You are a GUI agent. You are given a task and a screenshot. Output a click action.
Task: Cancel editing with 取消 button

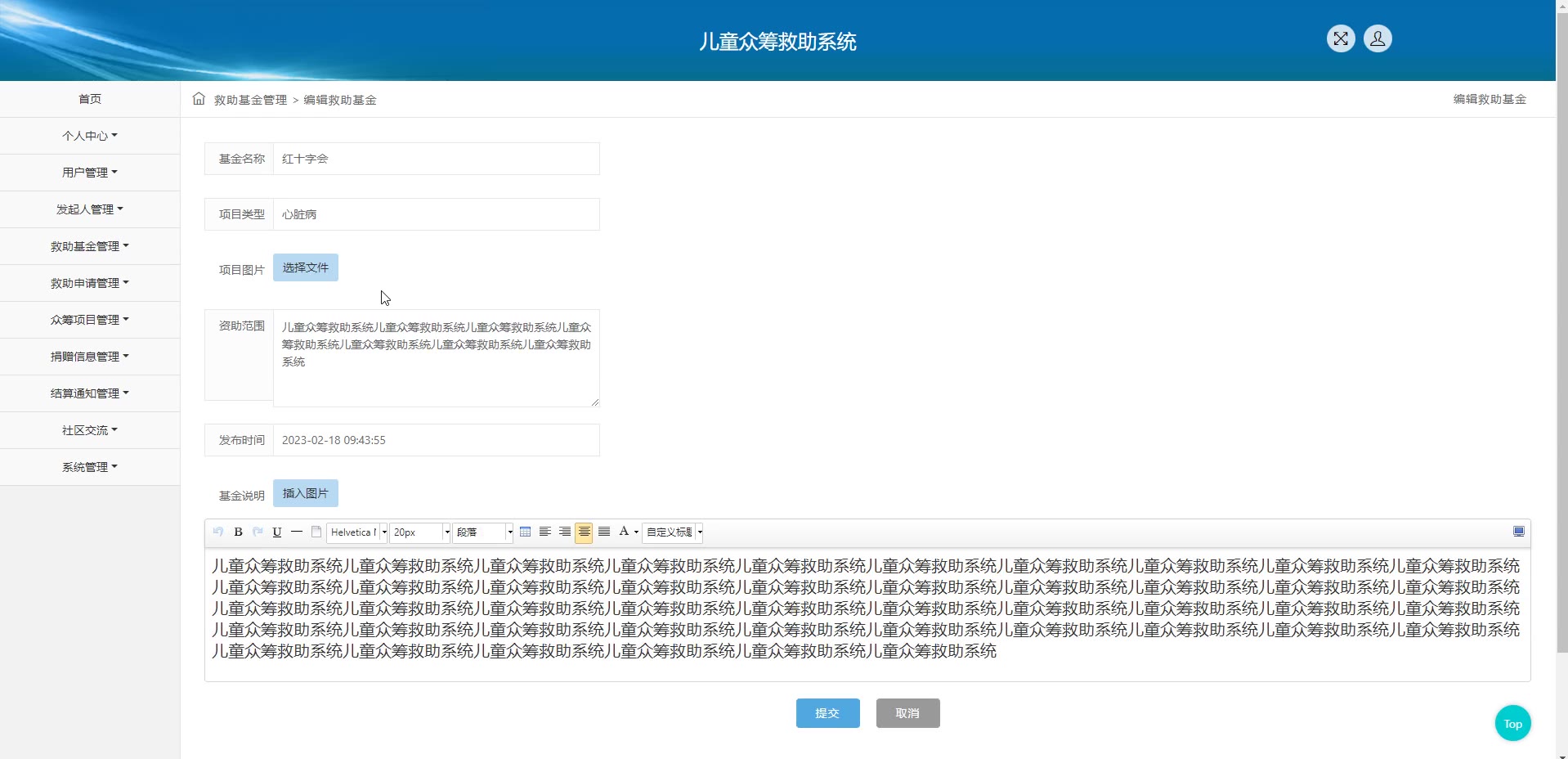908,713
